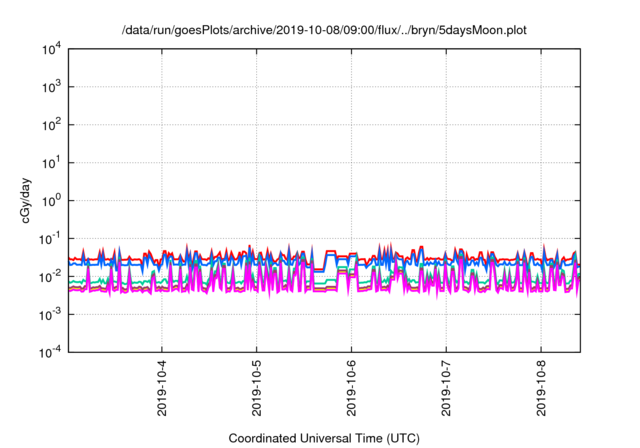This screenshot has height=448, width=640.
Task: Click the Coordinated Universal Time (UTC) label
Action: click(324, 439)
